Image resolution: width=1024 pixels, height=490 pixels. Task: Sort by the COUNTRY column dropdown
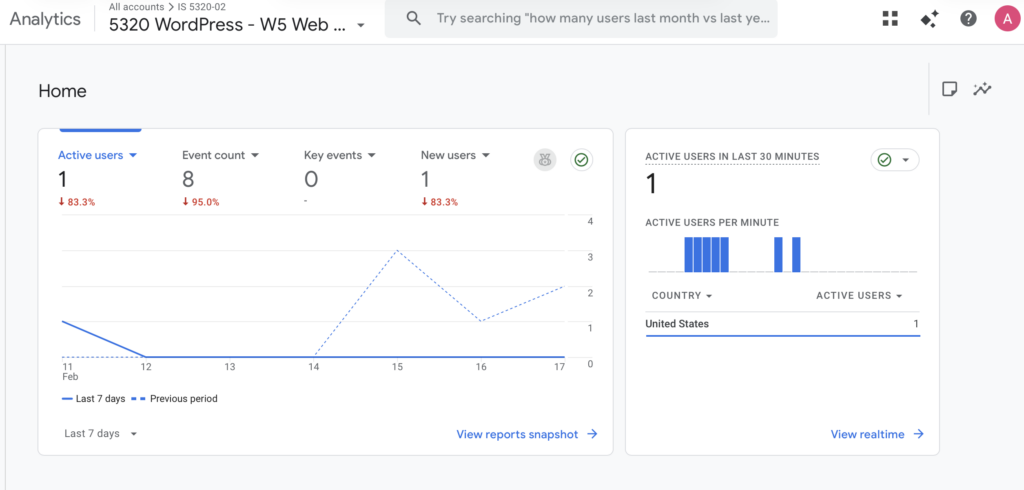681,296
